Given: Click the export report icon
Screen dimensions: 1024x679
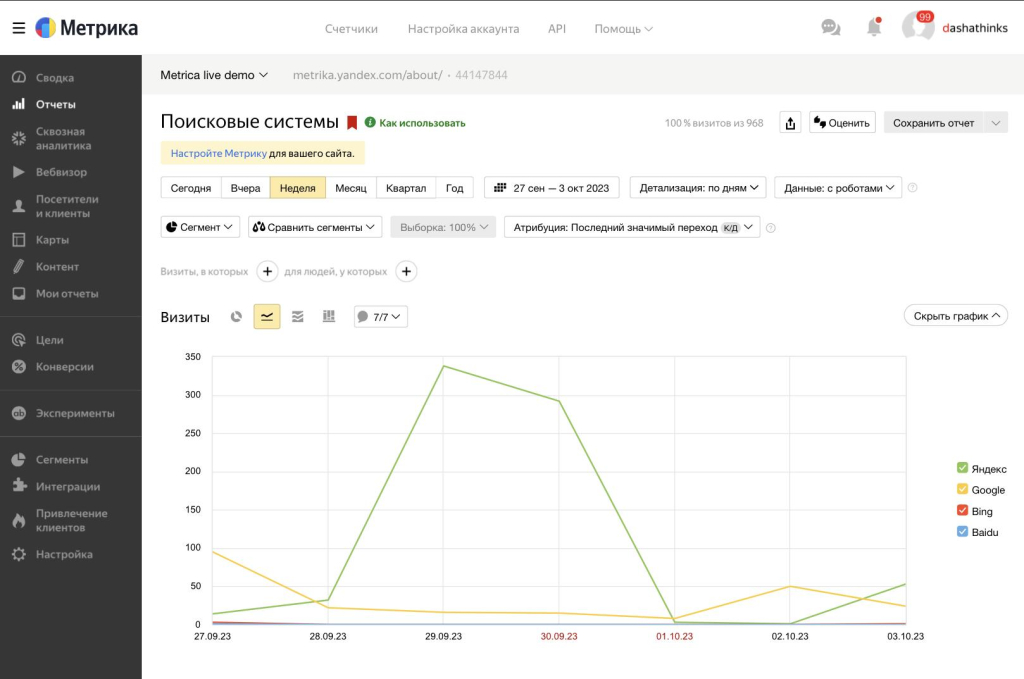Looking at the screenshot, I should tap(790, 123).
